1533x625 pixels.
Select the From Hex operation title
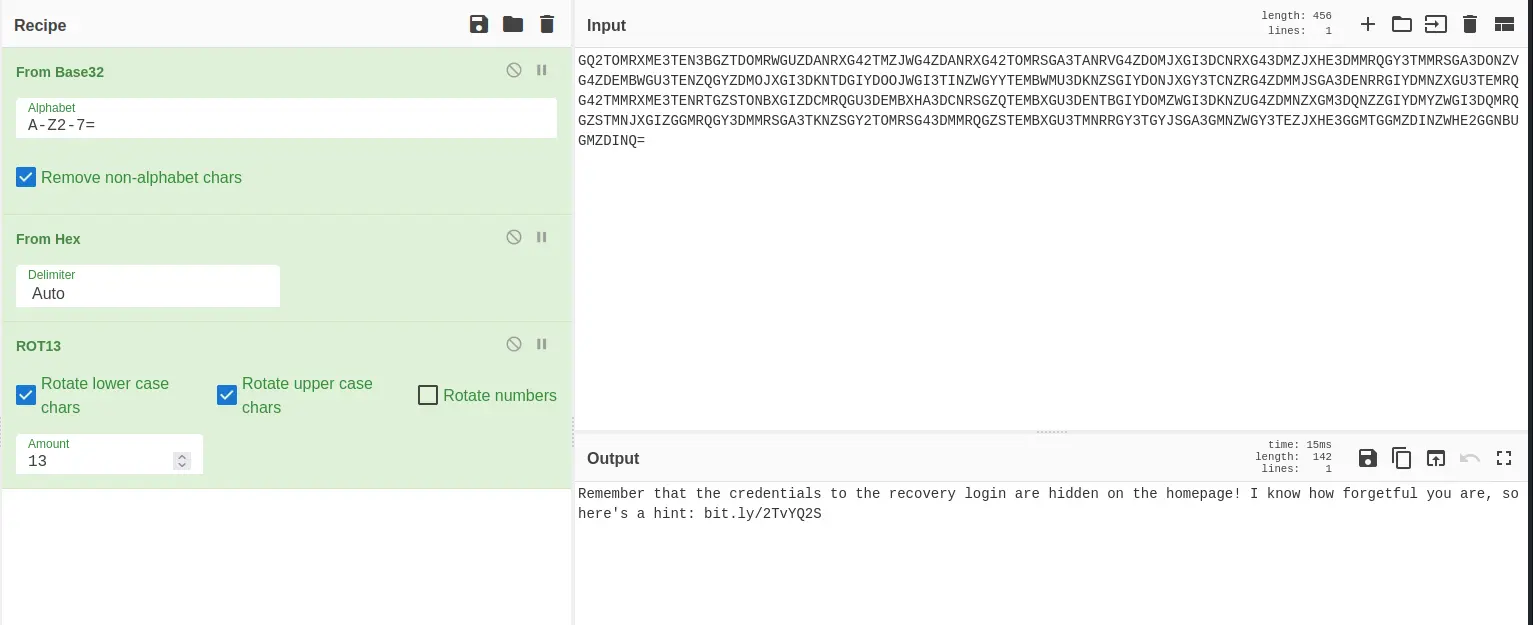click(48, 239)
